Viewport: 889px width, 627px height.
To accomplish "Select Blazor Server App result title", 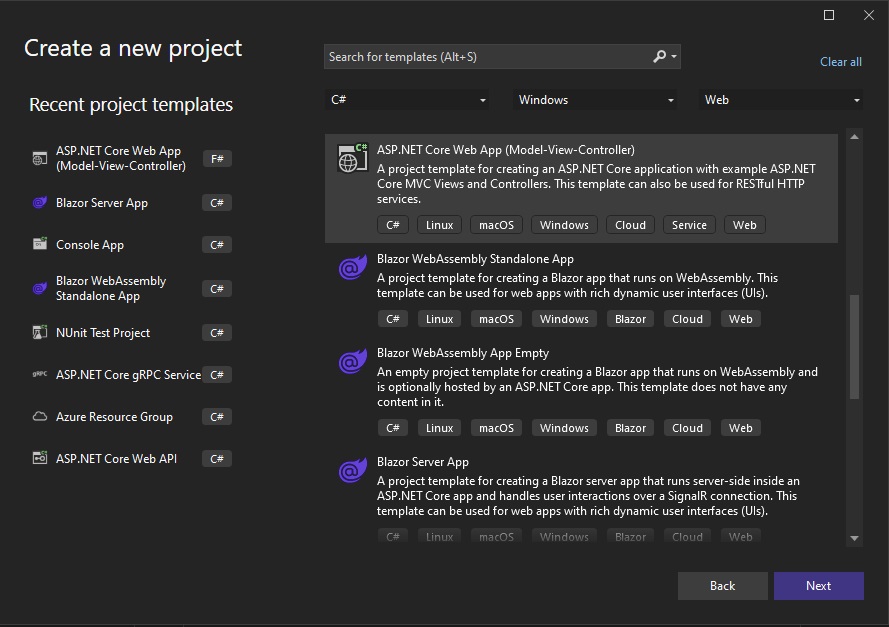I will (x=422, y=461).
